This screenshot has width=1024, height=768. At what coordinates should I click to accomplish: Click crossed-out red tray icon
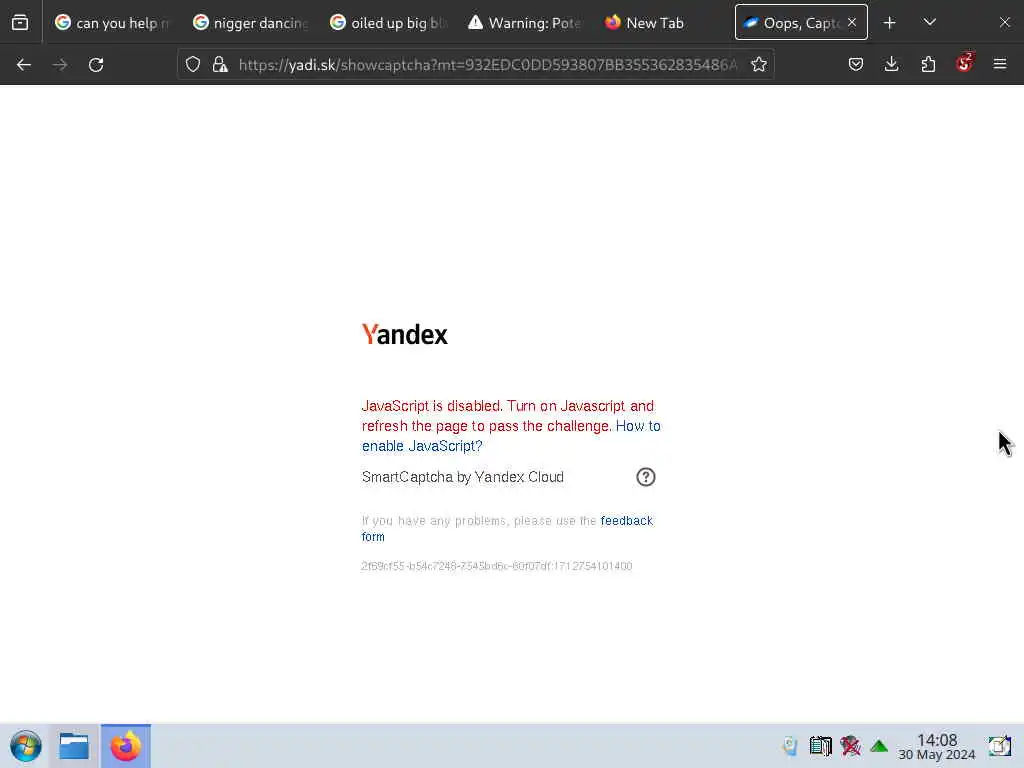coord(850,746)
